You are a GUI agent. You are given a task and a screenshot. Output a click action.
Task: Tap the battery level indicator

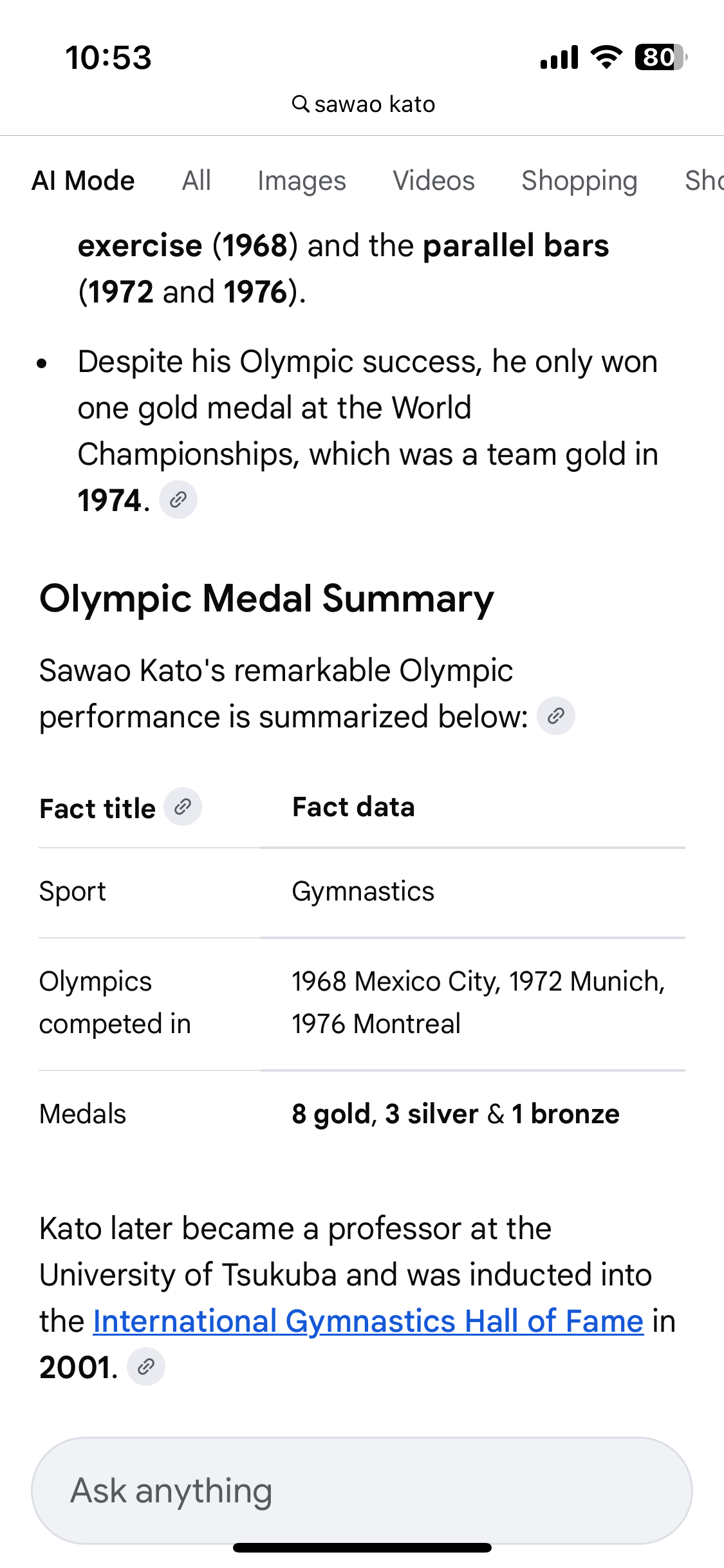pyautogui.click(x=660, y=57)
